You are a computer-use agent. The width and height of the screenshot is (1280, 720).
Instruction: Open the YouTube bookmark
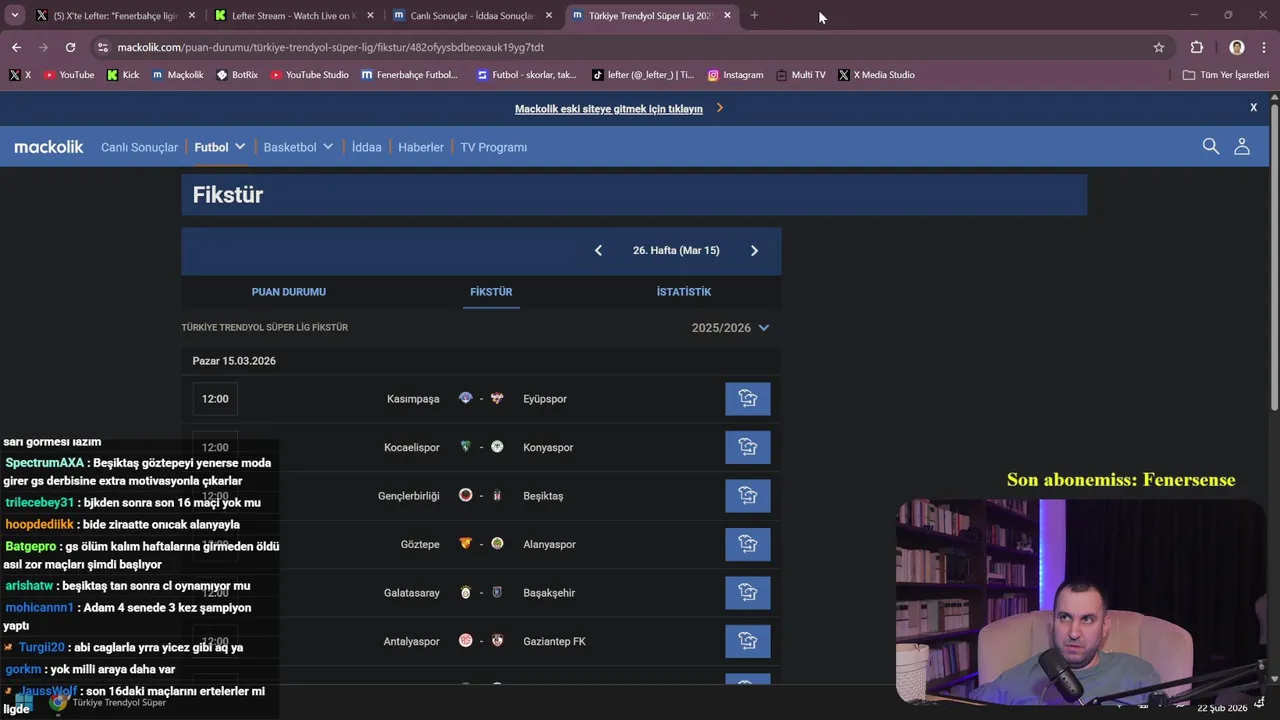coord(69,75)
